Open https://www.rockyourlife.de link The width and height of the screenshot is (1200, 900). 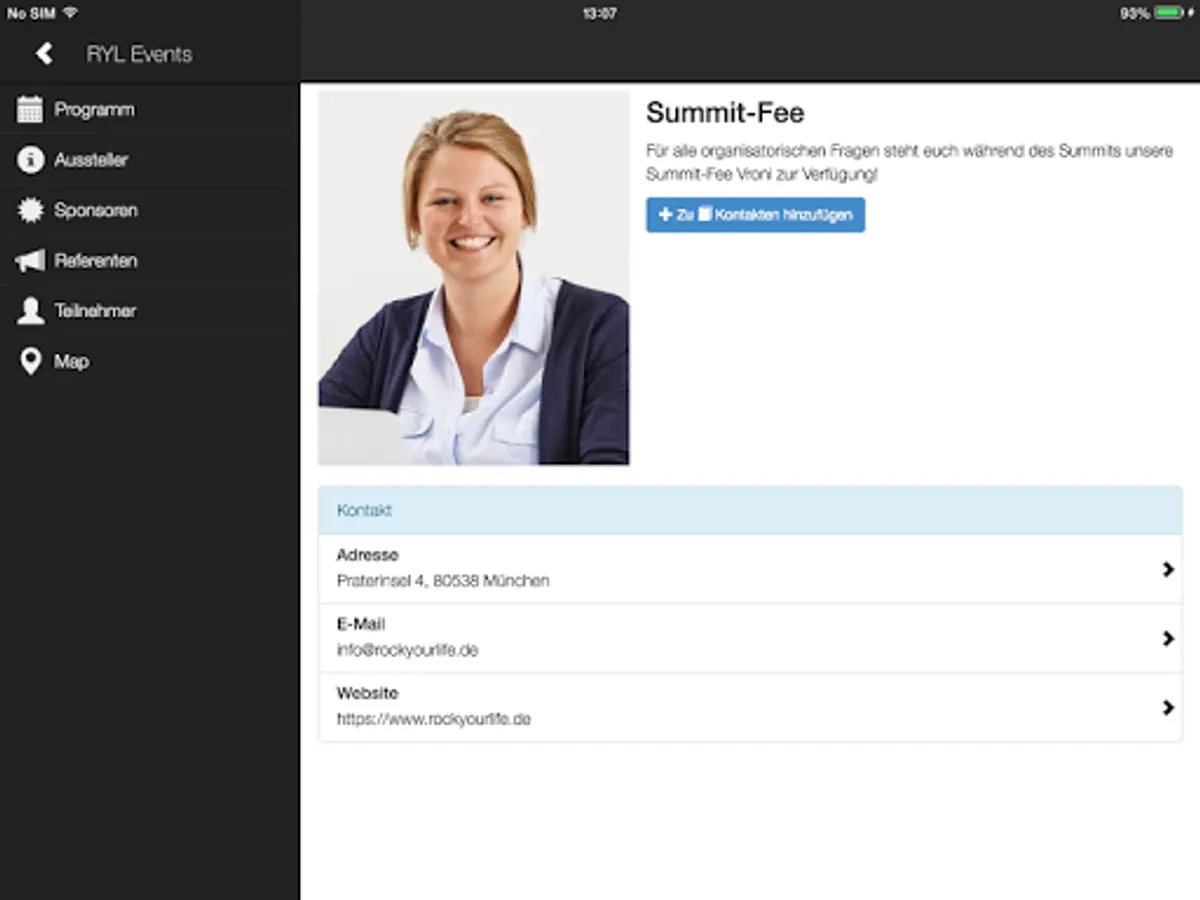(x=433, y=719)
